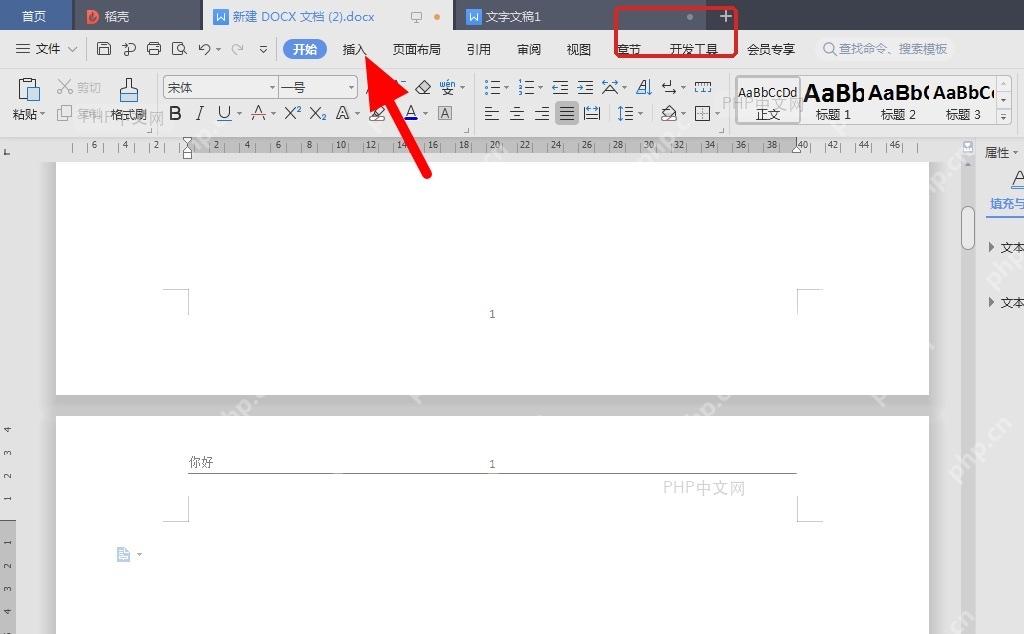Apply the 标题 3 heading style
The height and width of the screenshot is (634, 1024).
pyautogui.click(x=963, y=101)
